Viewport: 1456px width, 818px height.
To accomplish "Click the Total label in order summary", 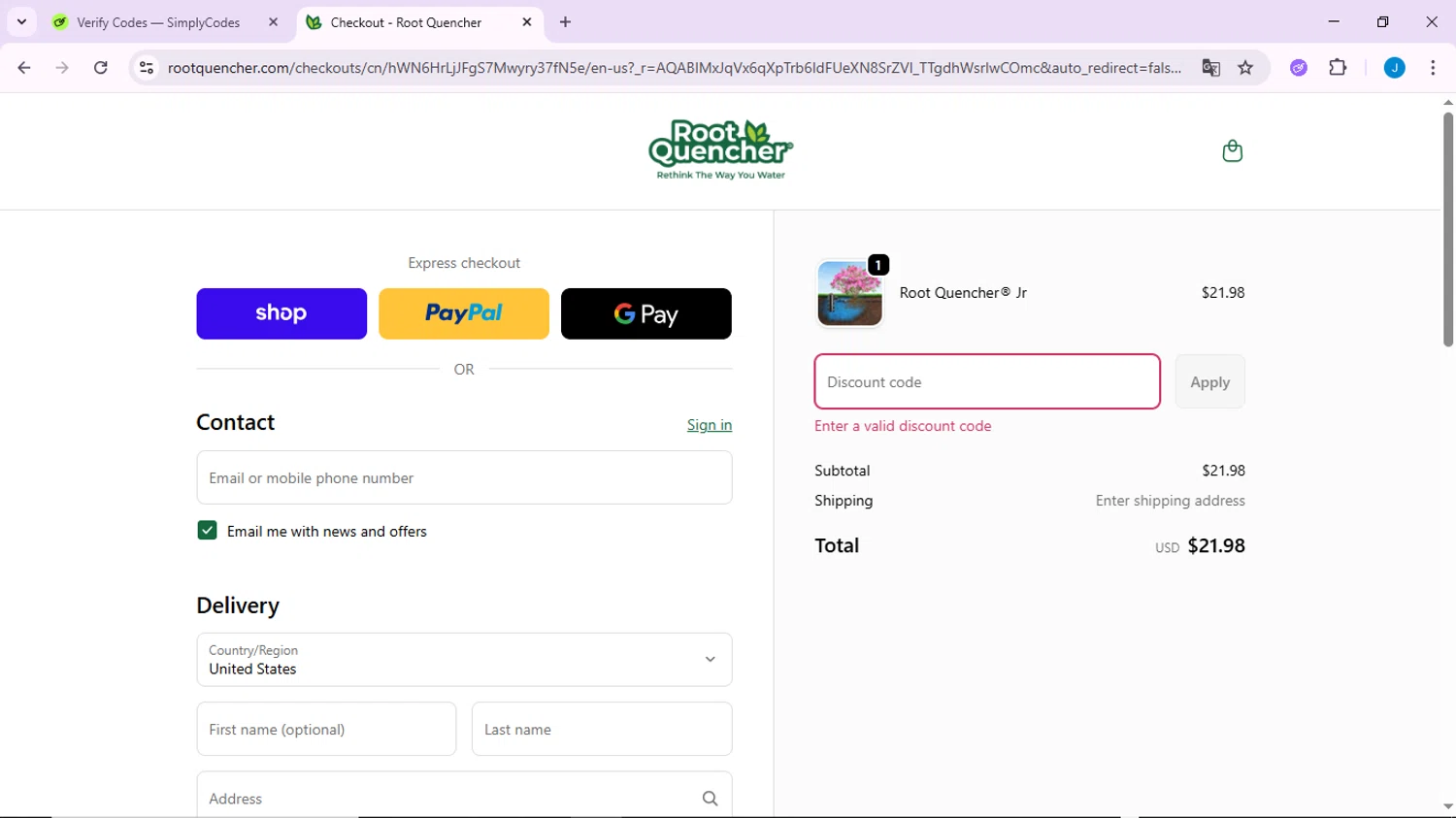I will click(x=837, y=545).
